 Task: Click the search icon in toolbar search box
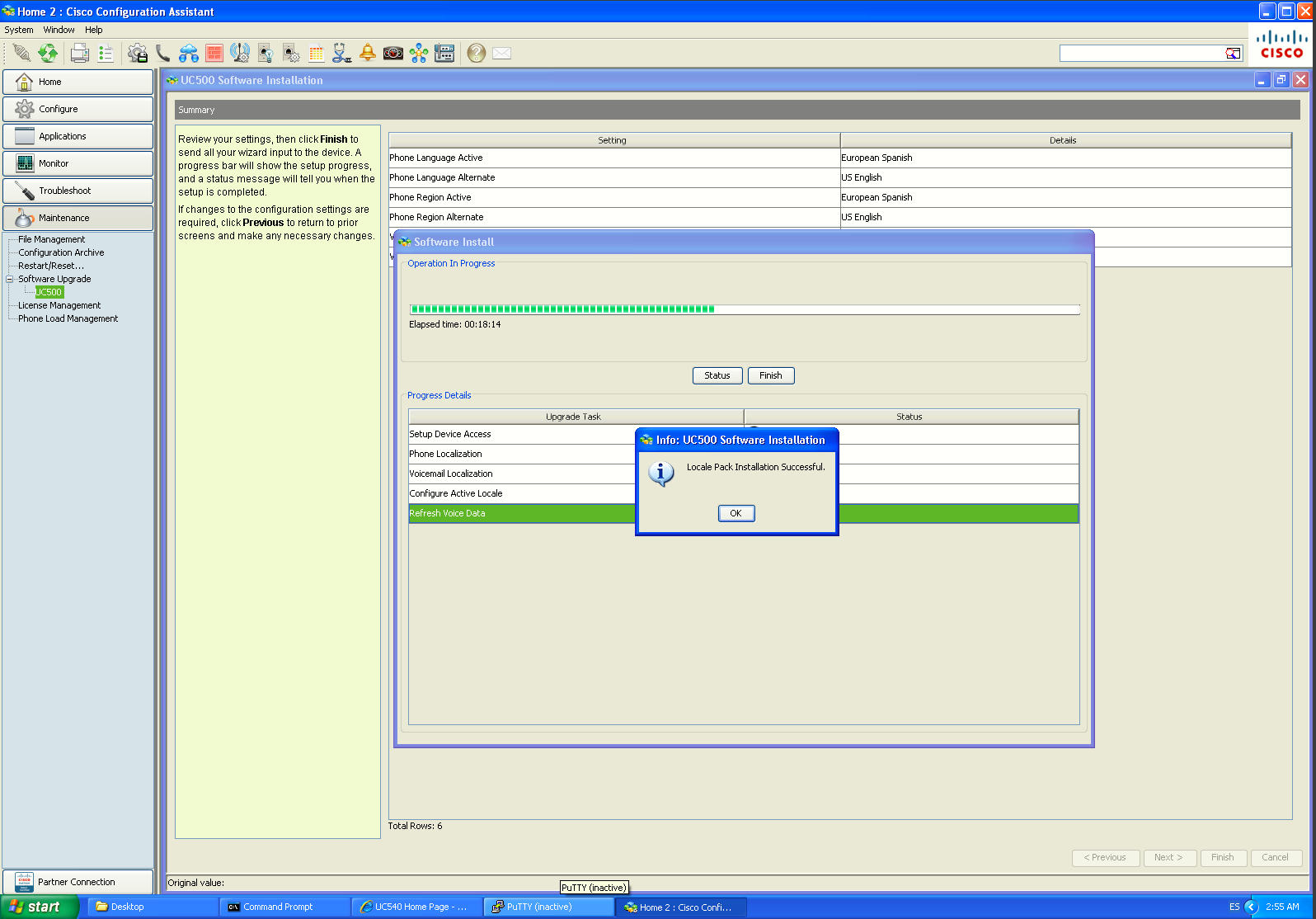point(1233,54)
